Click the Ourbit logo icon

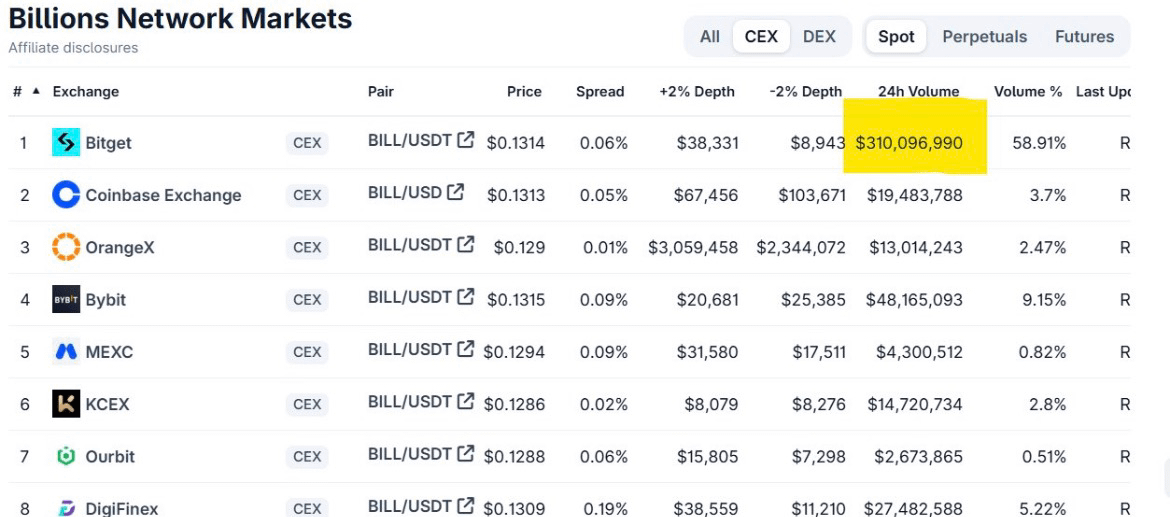(66, 456)
